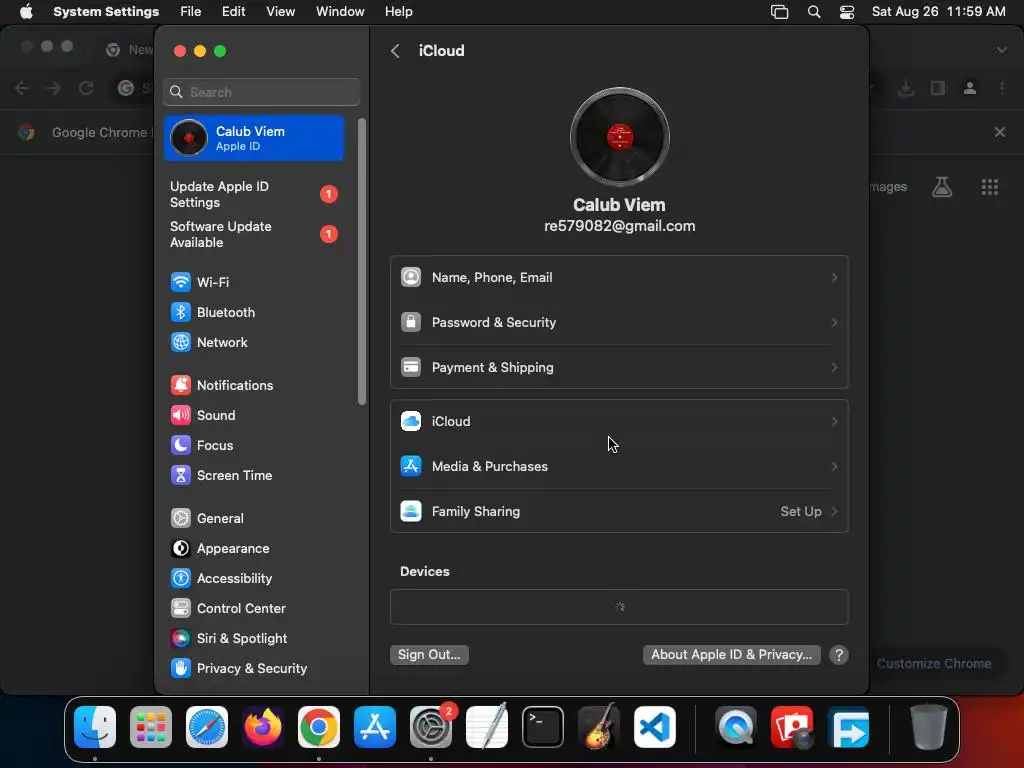Open Safari from the Dock

click(x=207, y=727)
